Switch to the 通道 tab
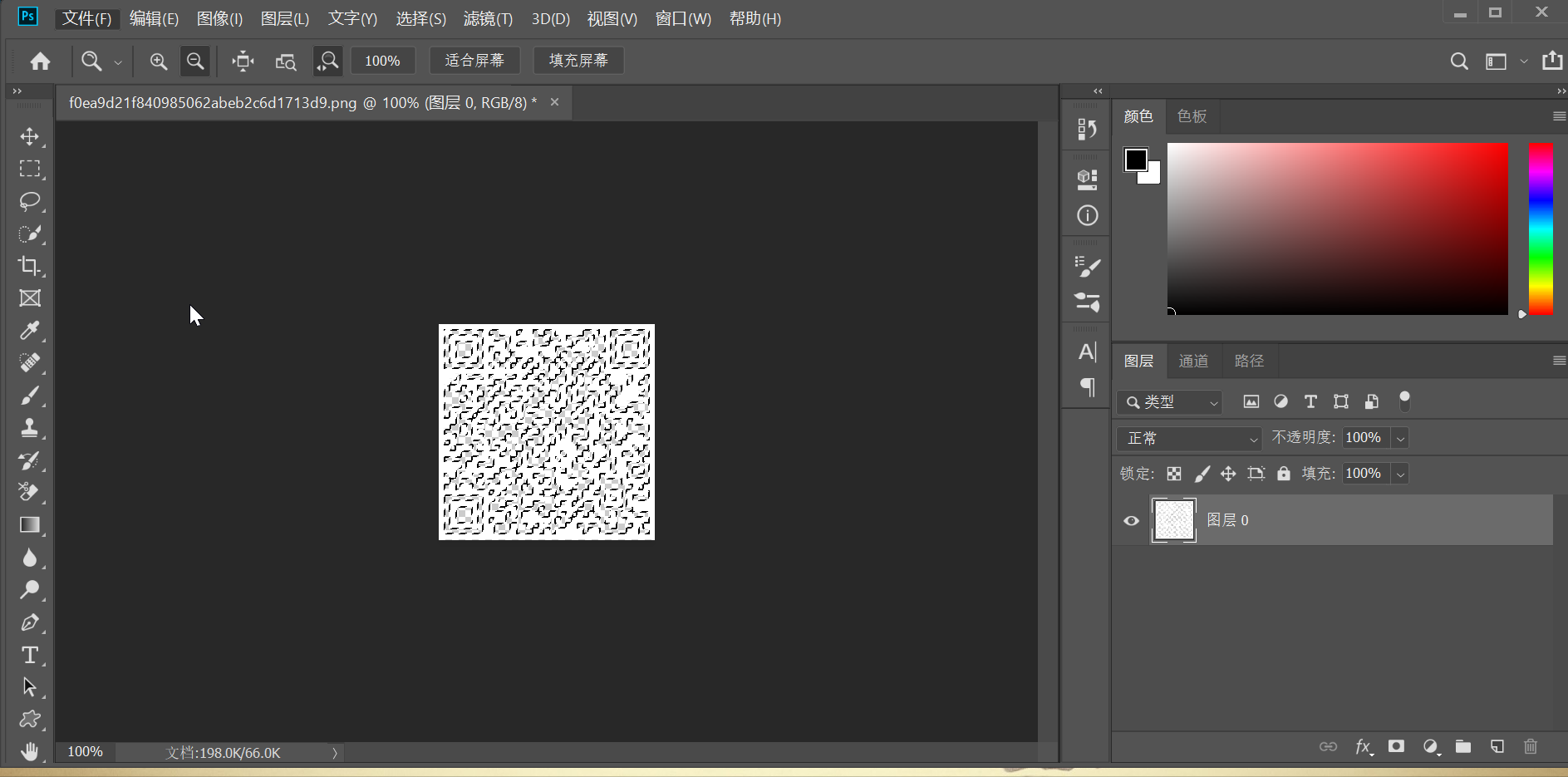This screenshot has width=1568, height=777. [x=1194, y=361]
